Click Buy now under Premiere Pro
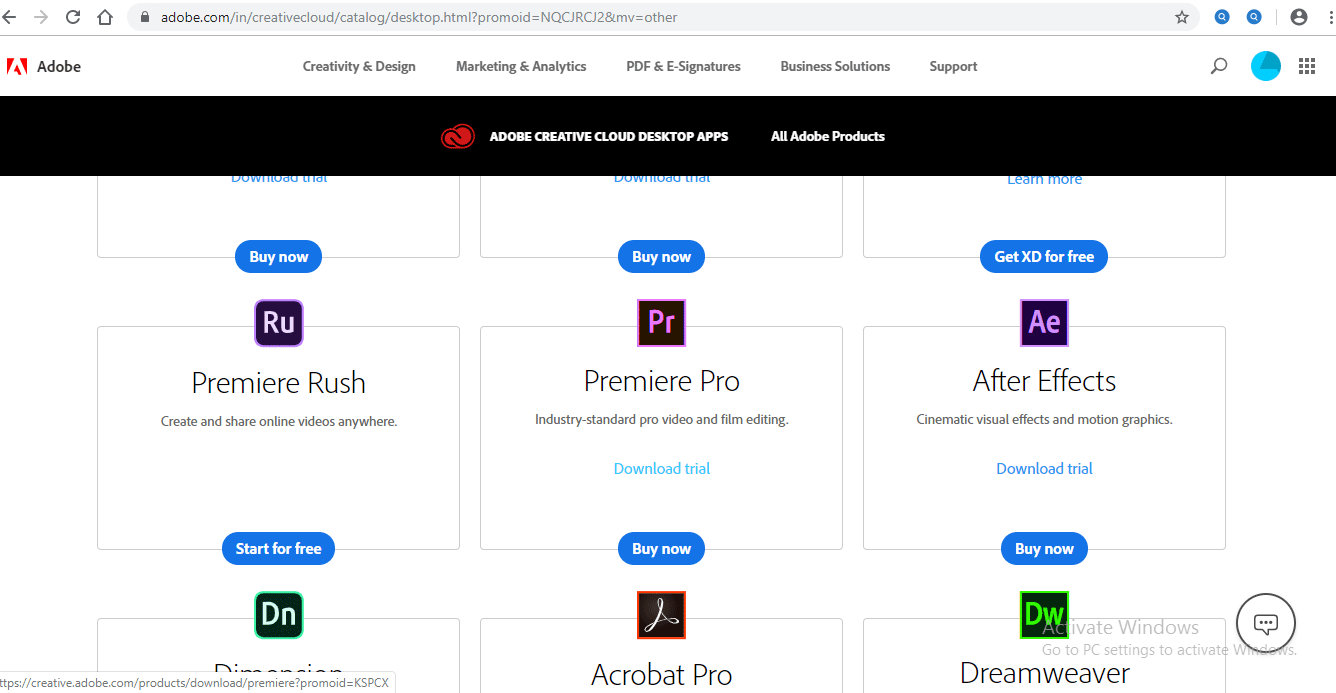 tap(662, 548)
